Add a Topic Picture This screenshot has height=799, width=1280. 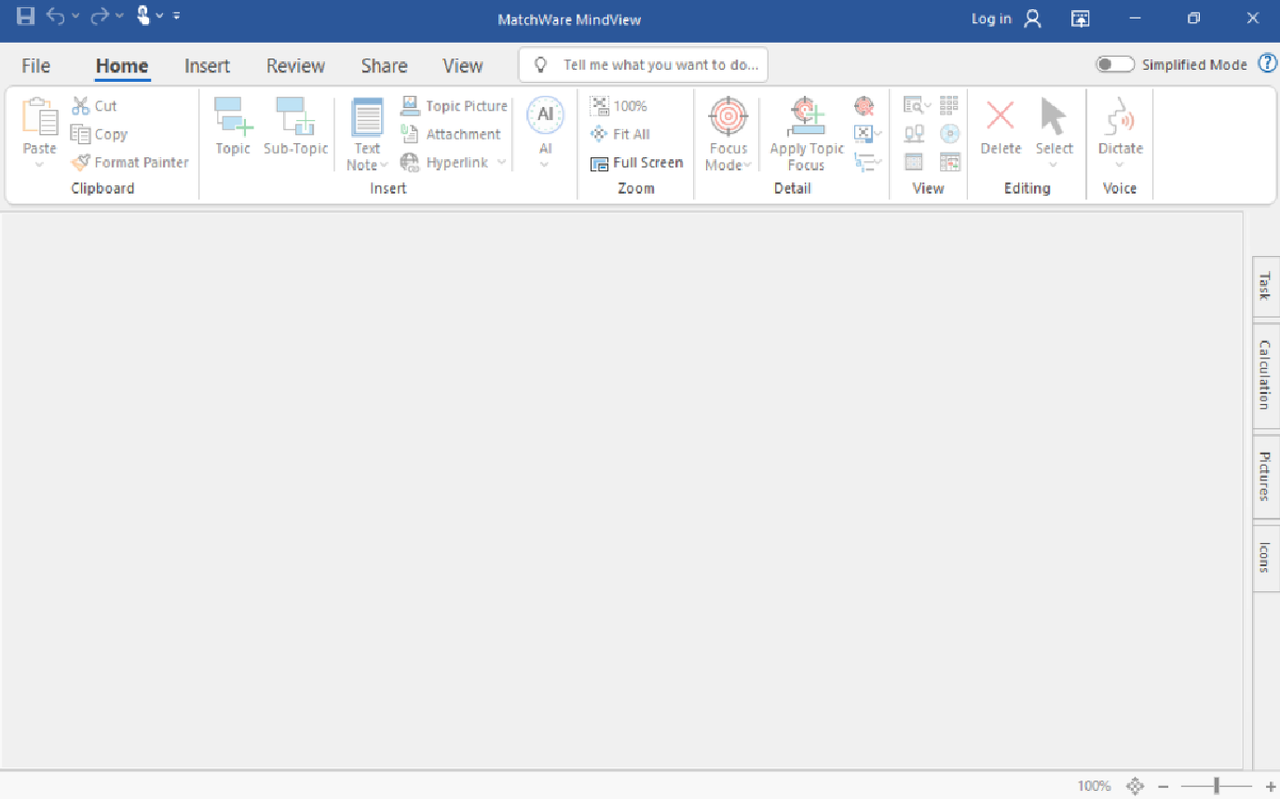pos(454,106)
